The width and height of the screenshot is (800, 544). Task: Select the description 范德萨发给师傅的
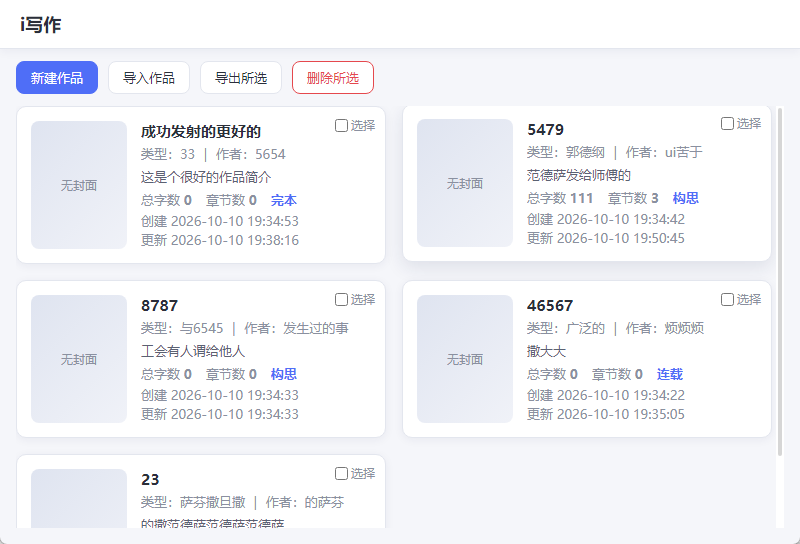click(x=579, y=175)
